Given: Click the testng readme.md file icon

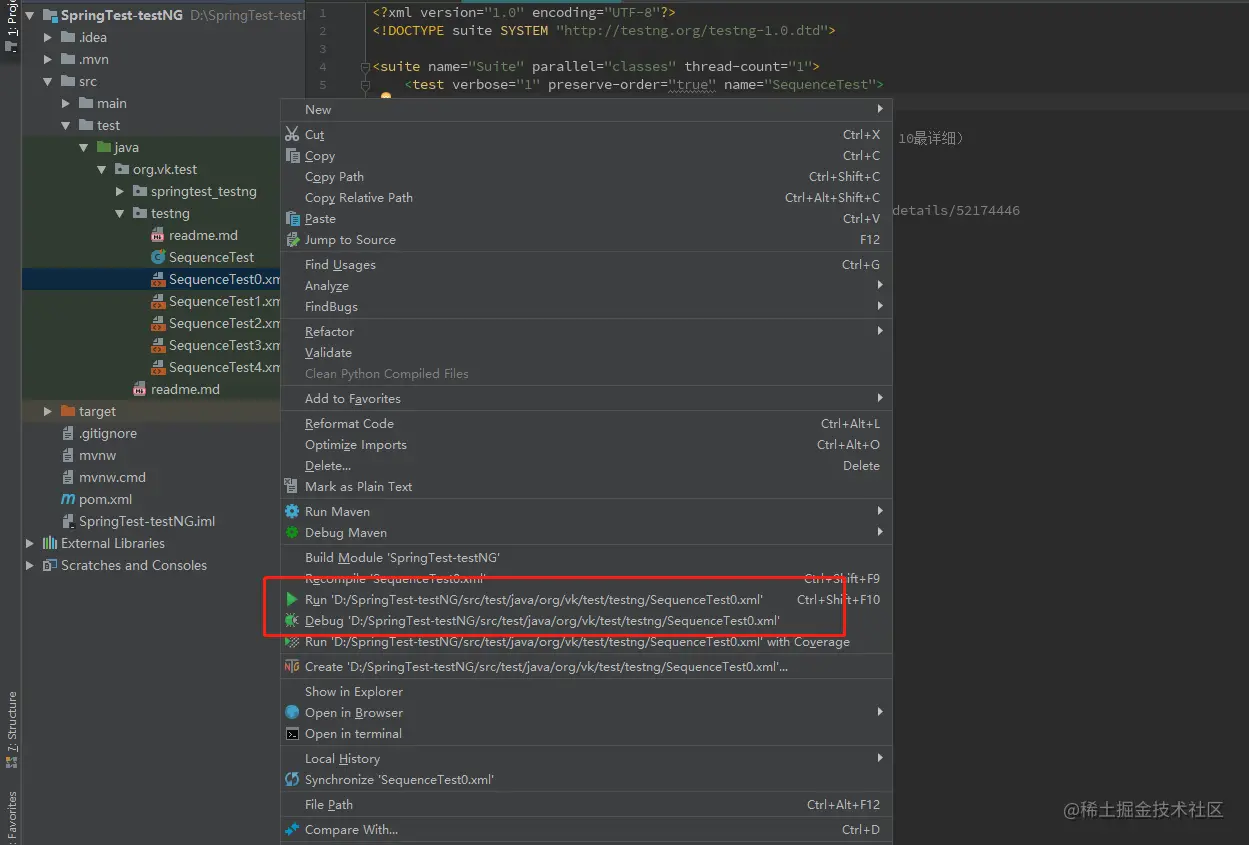Looking at the screenshot, I should pos(158,235).
